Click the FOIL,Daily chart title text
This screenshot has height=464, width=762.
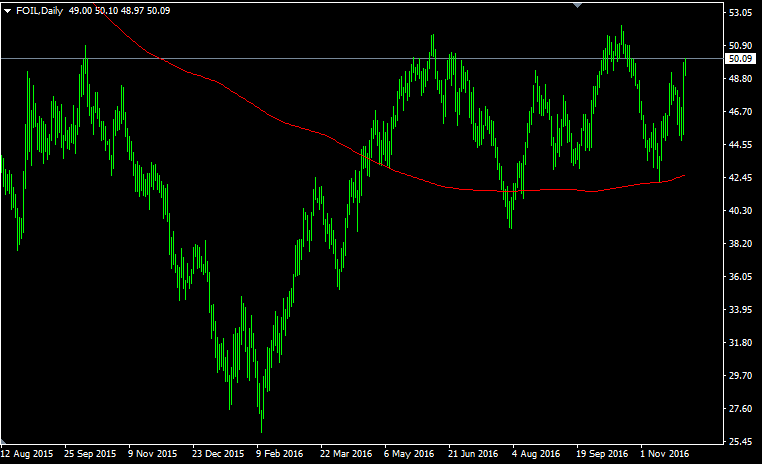coord(39,11)
